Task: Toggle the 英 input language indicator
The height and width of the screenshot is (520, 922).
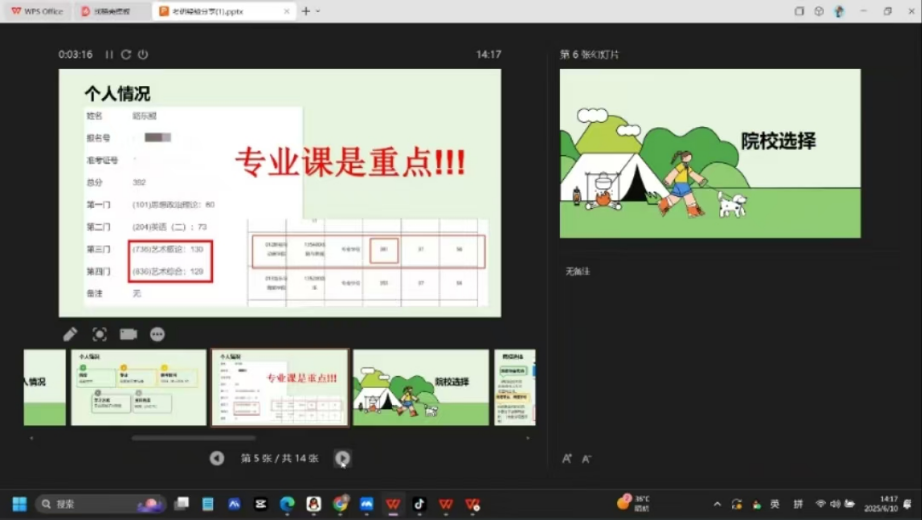Action: (x=775, y=504)
